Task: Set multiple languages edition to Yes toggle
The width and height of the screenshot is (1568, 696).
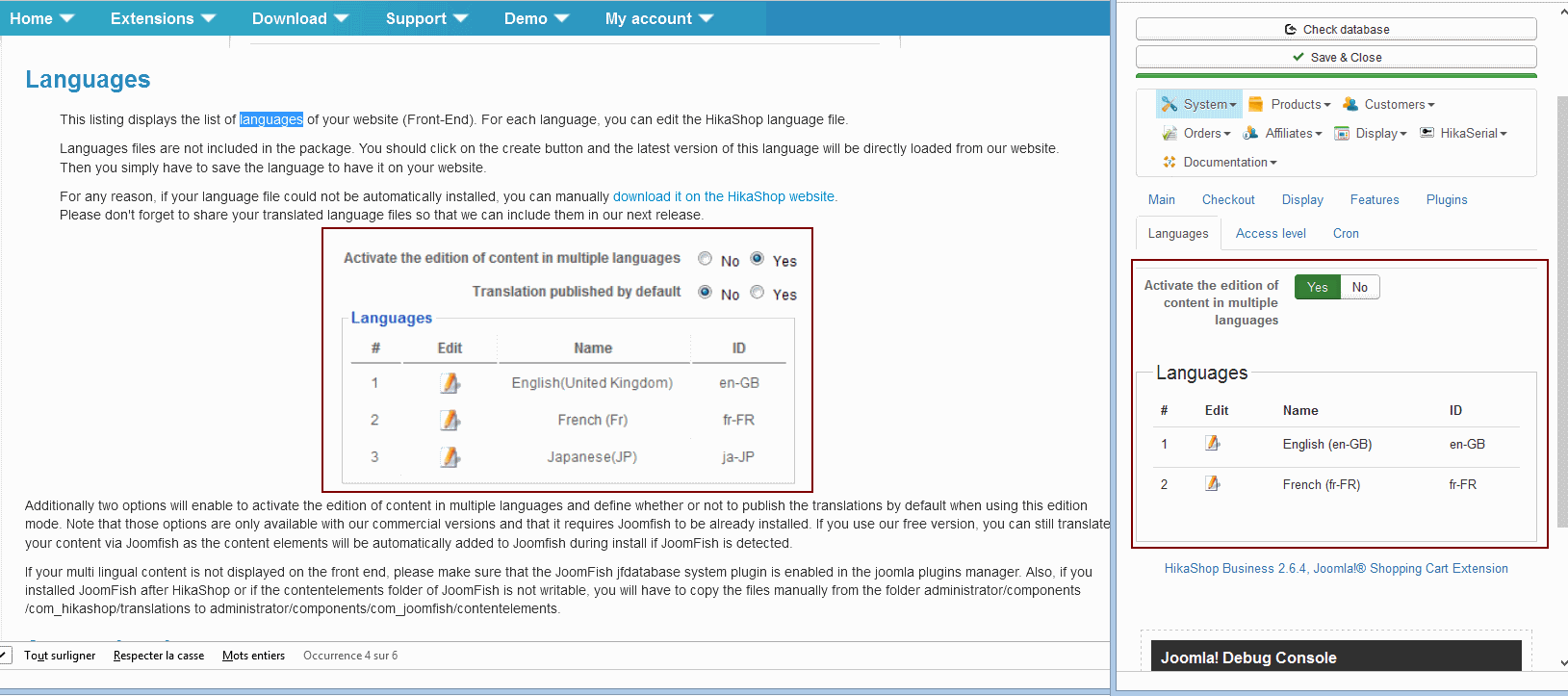Action: tap(1318, 287)
